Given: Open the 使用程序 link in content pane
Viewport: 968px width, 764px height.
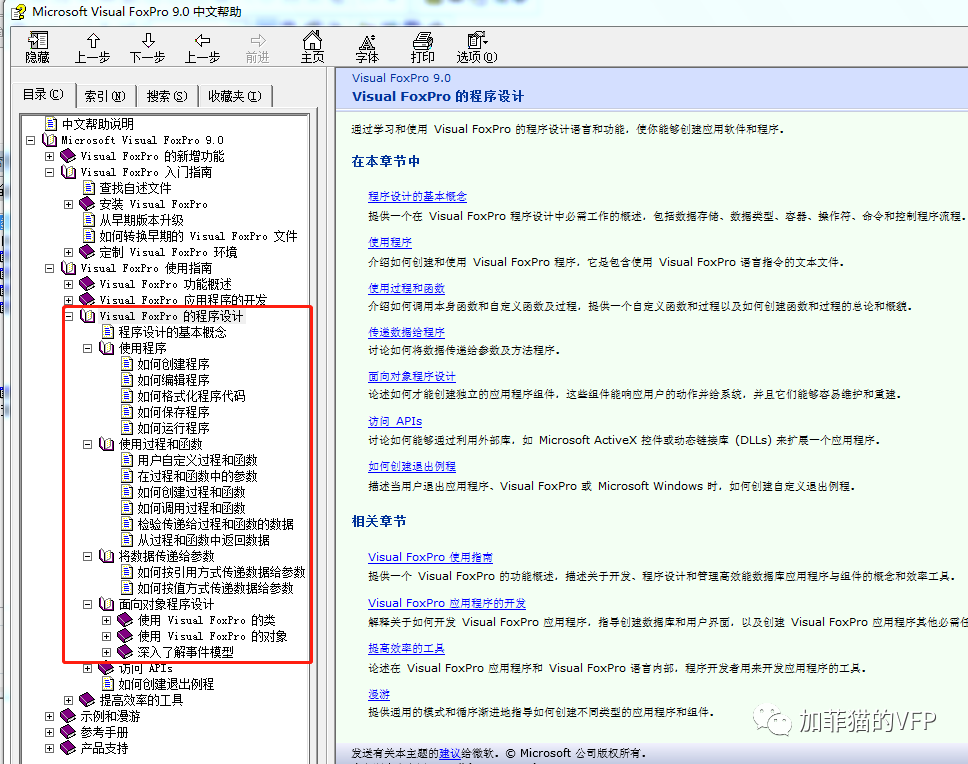Looking at the screenshot, I should [x=390, y=242].
